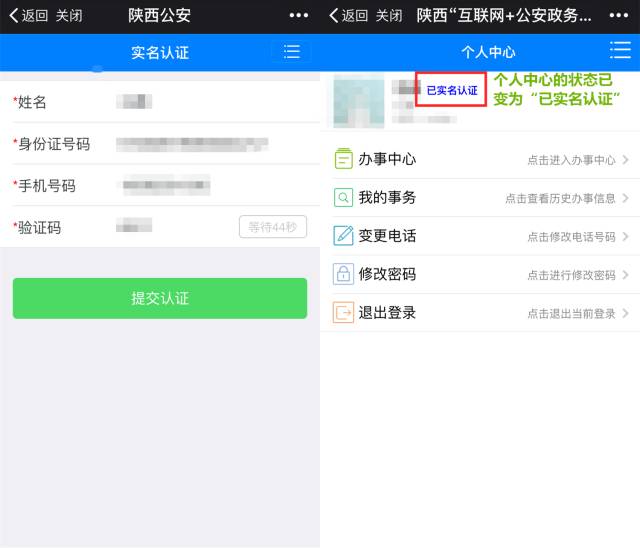Screen dimensions: 640x548
Task: Click the 点击查看历史办事信息 hint text
Action: click(560, 198)
